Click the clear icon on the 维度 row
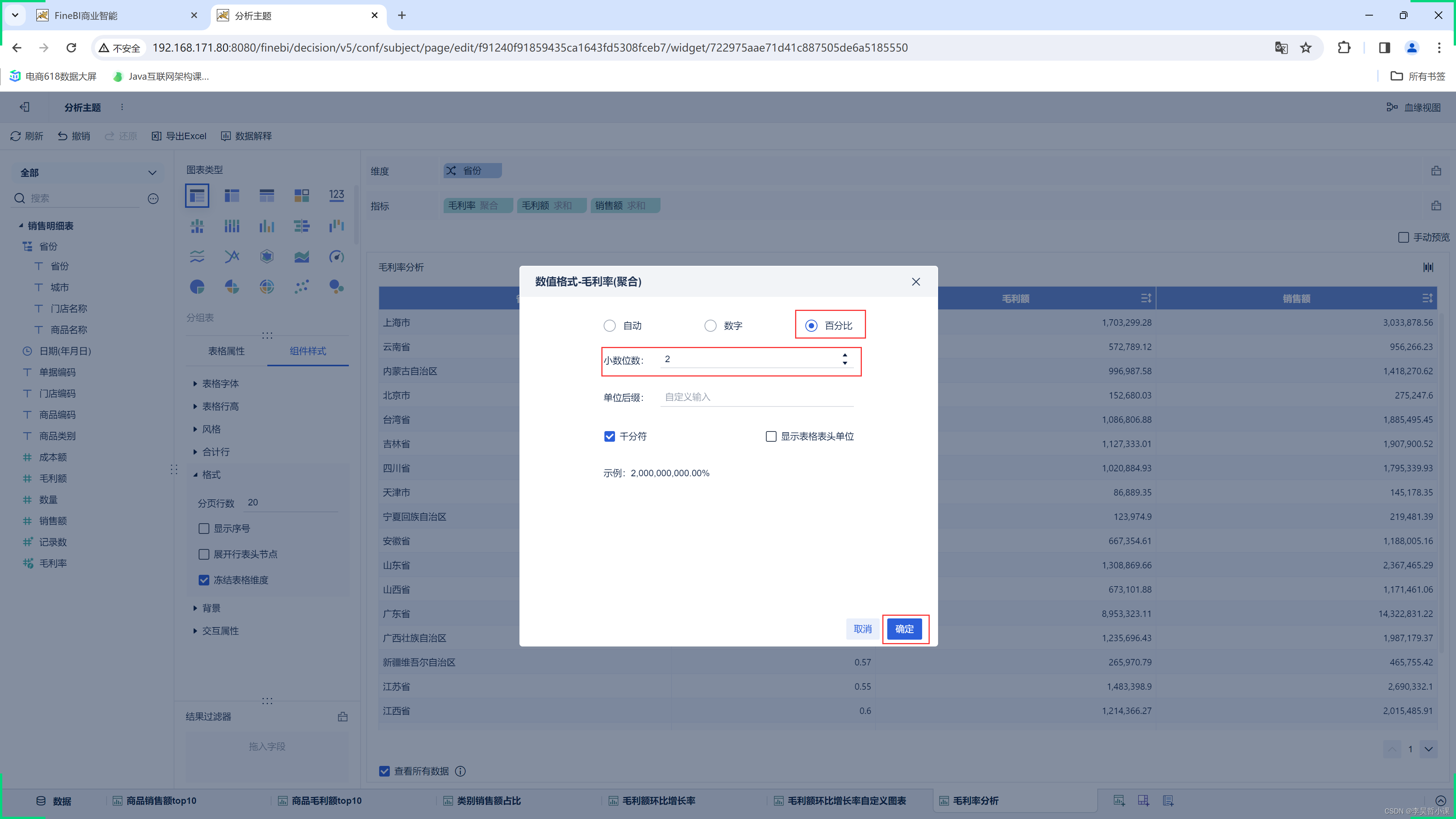This screenshot has height=819, width=1456. pos(1436,171)
